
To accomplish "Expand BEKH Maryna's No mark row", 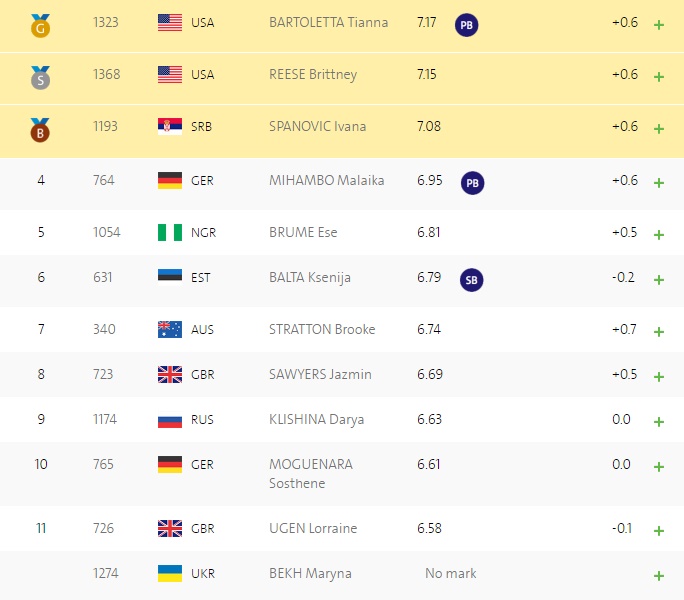I will [x=659, y=576].
